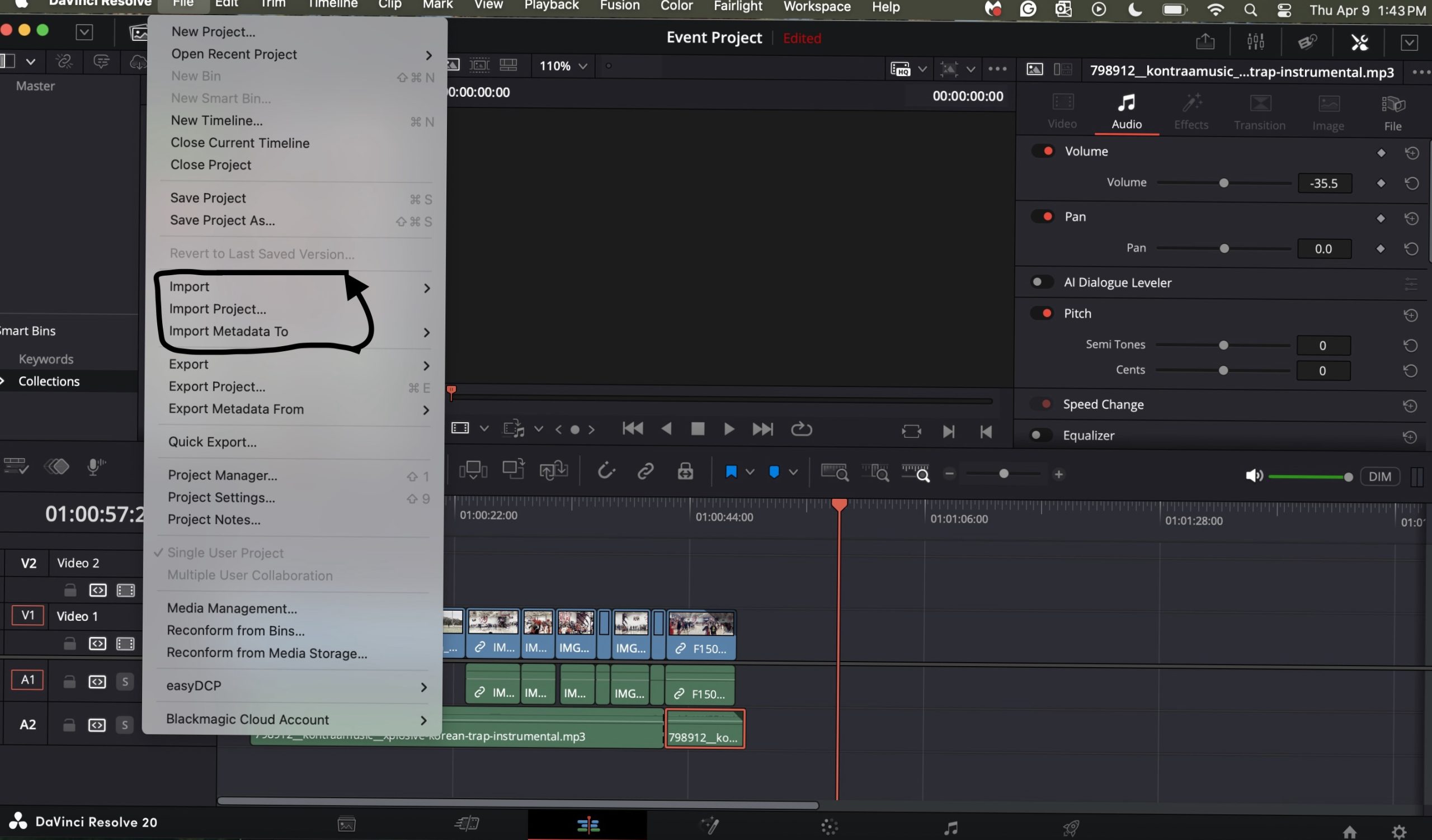The image size is (1432, 840).
Task: Select Quick Export from File menu
Action: pyautogui.click(x=212, y=442)
